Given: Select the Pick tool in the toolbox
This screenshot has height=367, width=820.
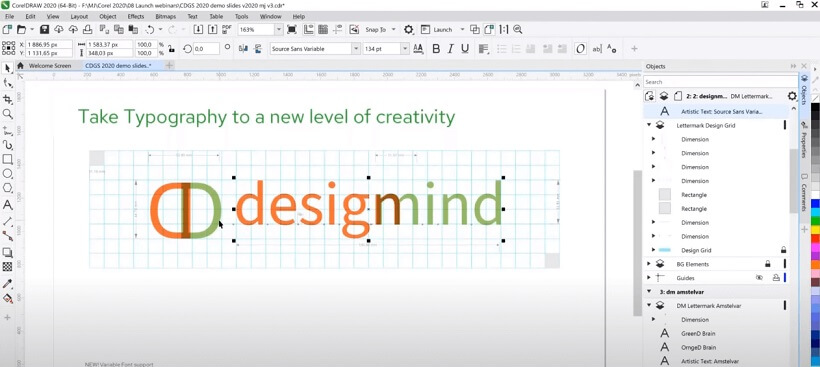Looking at the screenshot, I should (7, 68).
